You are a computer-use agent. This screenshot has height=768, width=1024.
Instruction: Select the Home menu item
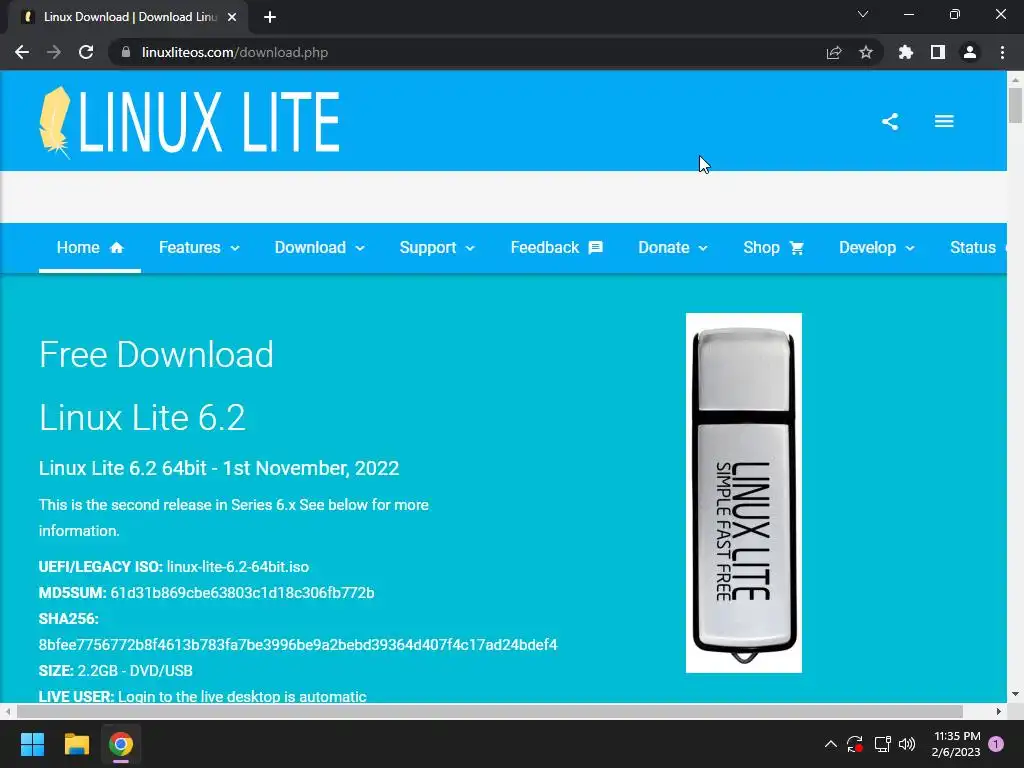tap(90, 248)
